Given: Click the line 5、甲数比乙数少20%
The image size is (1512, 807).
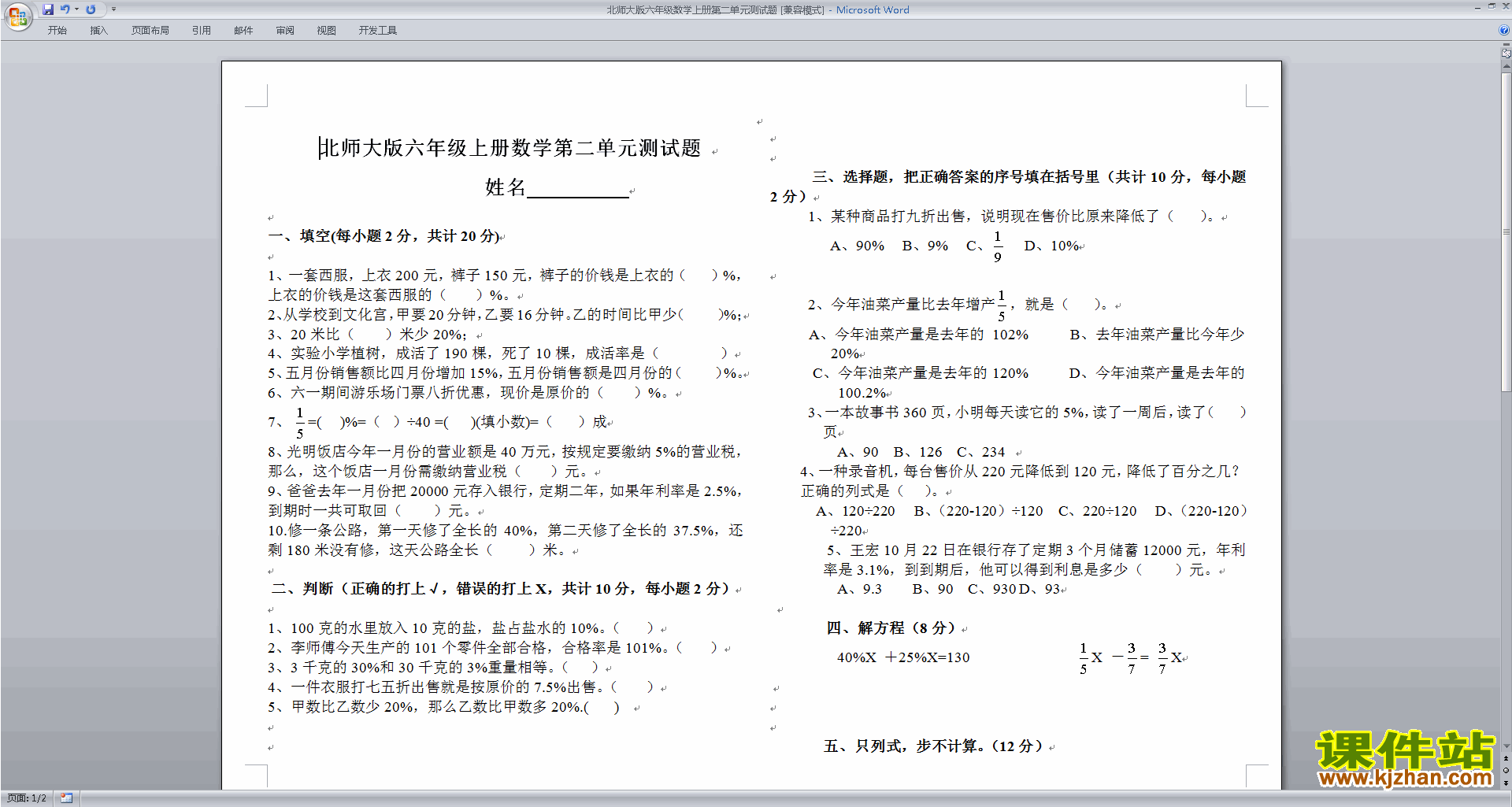Looking at the screenshot, I should (x=444, y=708).
